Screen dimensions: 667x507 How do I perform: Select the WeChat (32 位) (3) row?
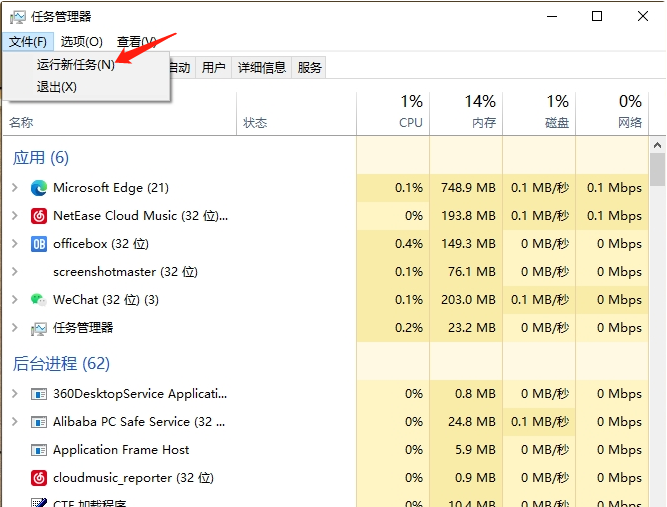tap(326, 300)
